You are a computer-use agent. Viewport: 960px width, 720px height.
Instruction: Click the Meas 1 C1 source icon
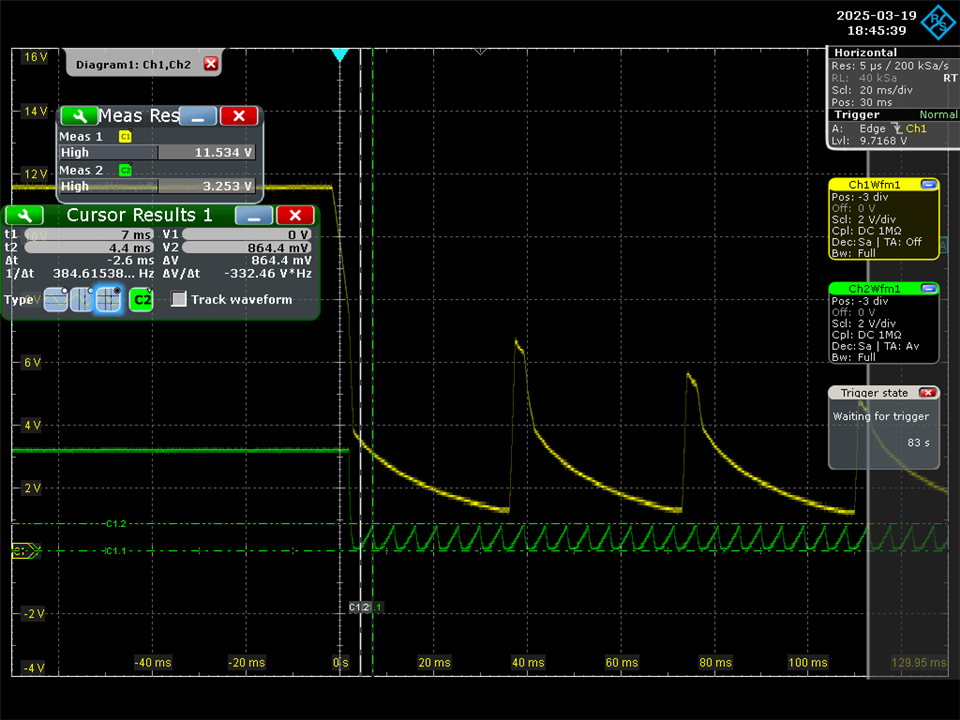[x=125, y=136]
